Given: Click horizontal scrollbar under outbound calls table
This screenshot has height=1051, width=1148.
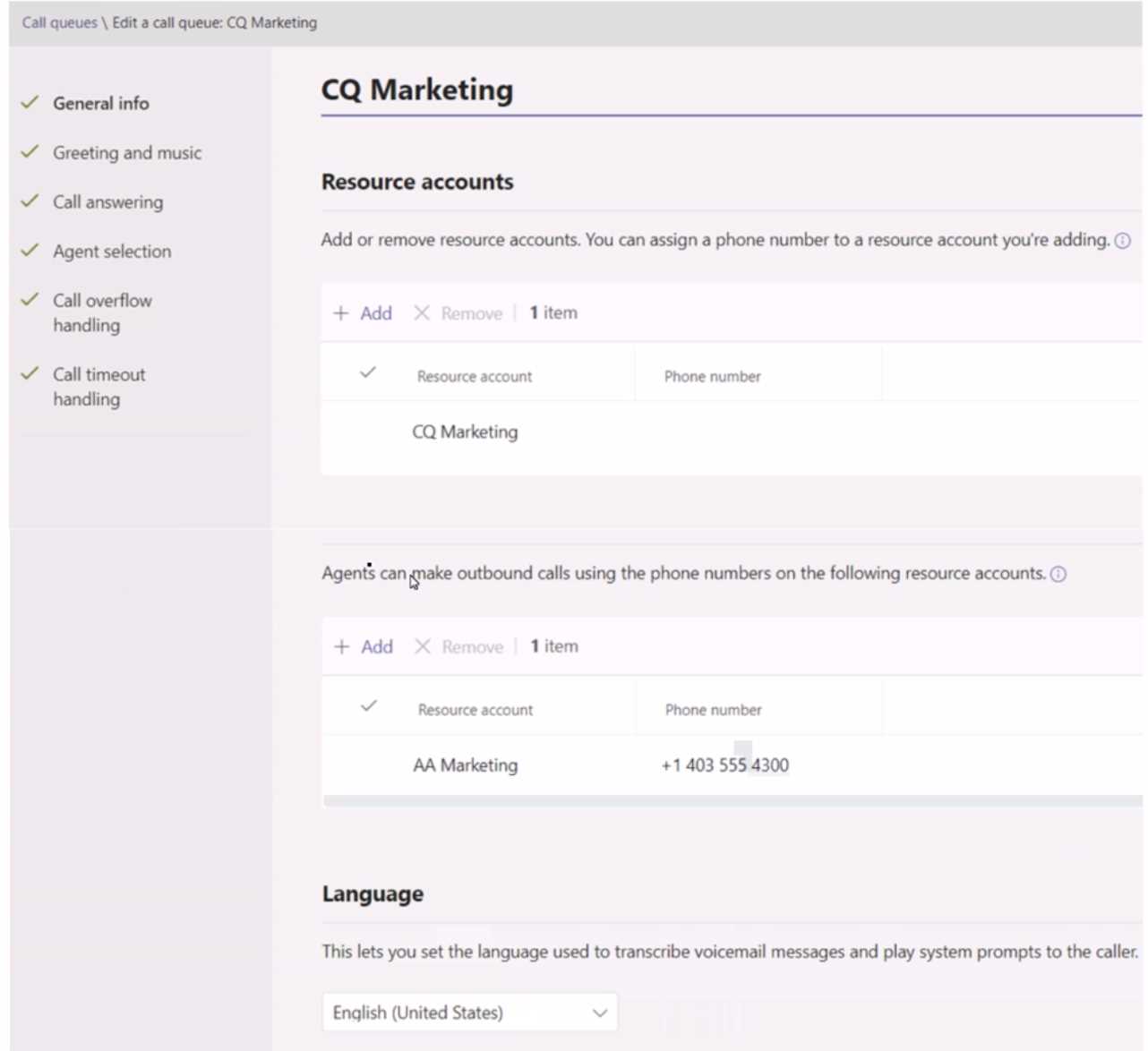Looking at the screenshot, I should [x=731, y=801].
